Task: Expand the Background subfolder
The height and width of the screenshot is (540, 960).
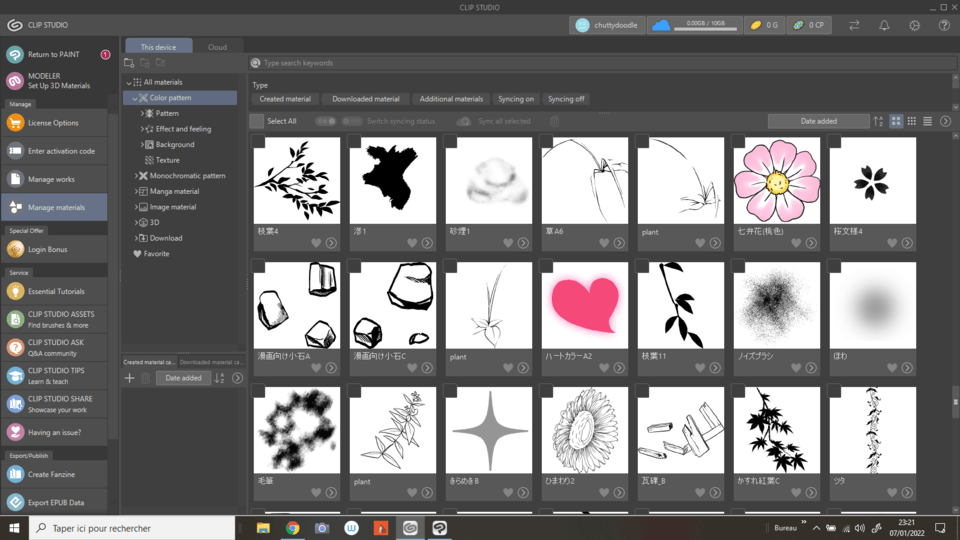Action: pyautogui.click(x=142, y=144)
